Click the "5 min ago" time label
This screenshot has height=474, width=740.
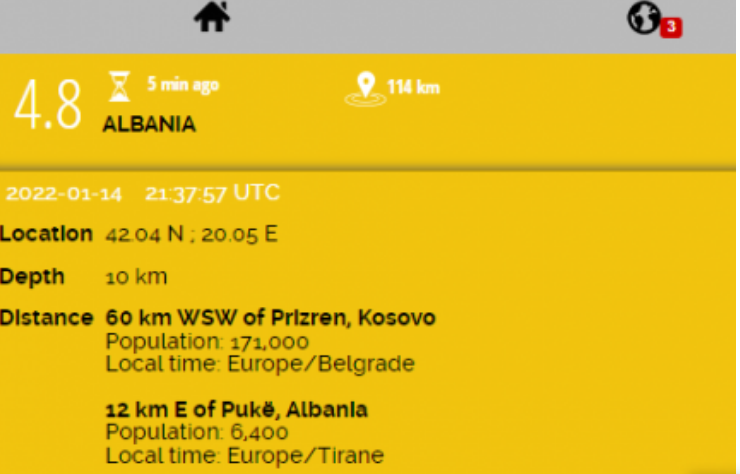coord(183,85)
